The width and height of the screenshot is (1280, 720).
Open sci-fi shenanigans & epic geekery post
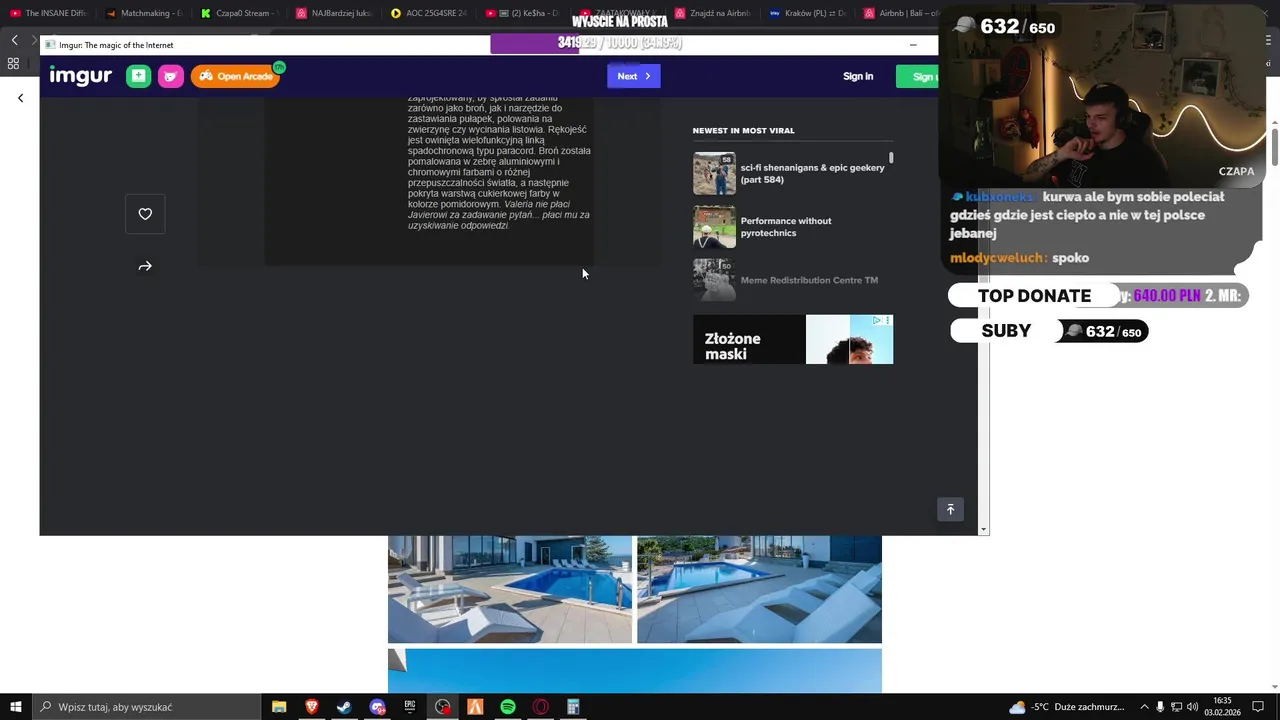coord(812,173)
